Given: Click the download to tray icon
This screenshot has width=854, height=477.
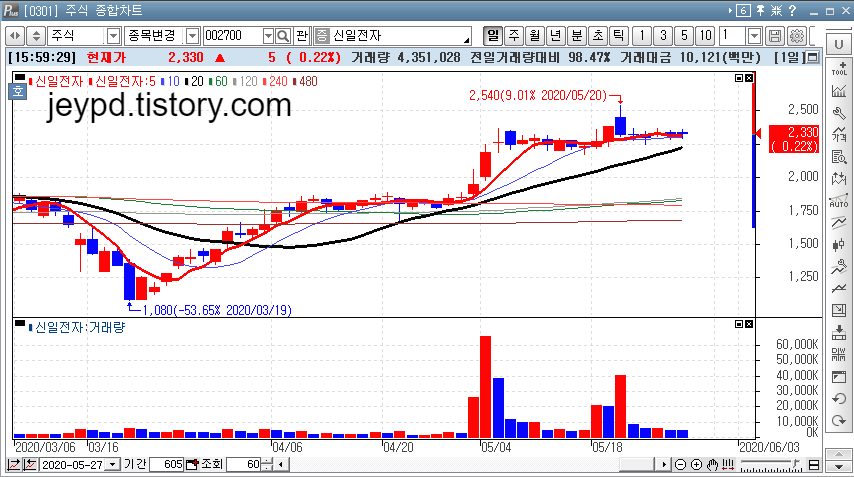Looking at the screenshot, I should coord(839,332).
